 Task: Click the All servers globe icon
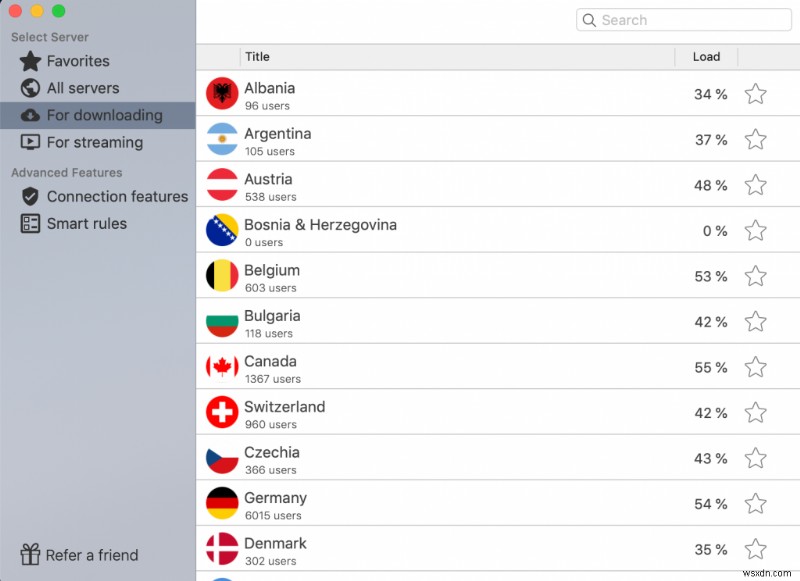tap(30, 89)
